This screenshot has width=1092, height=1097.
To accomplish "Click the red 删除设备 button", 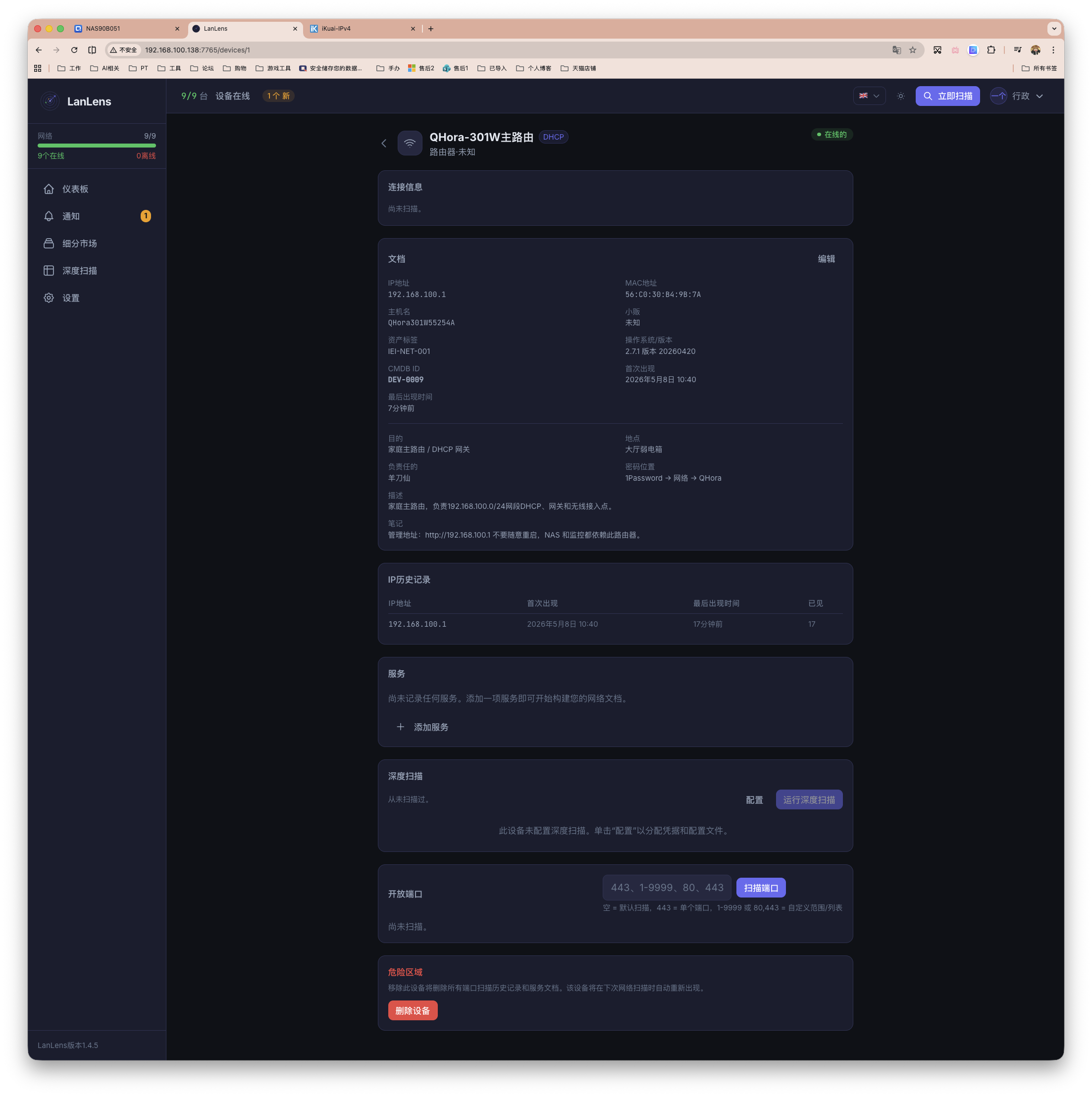I will pos(413,1010).
